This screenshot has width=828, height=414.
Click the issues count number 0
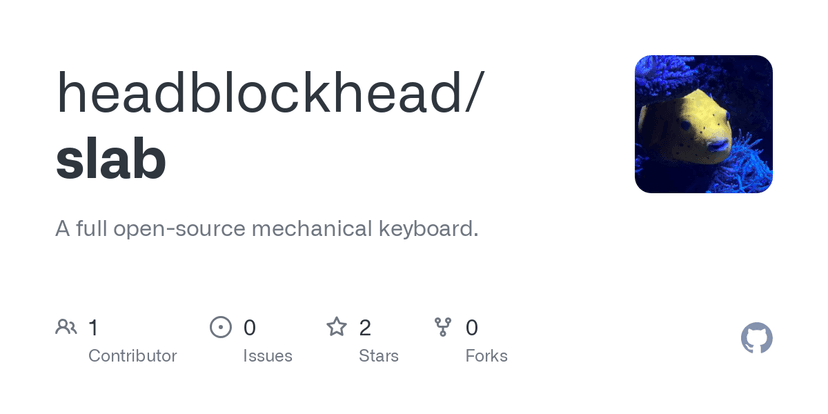[x=250, y=327]
